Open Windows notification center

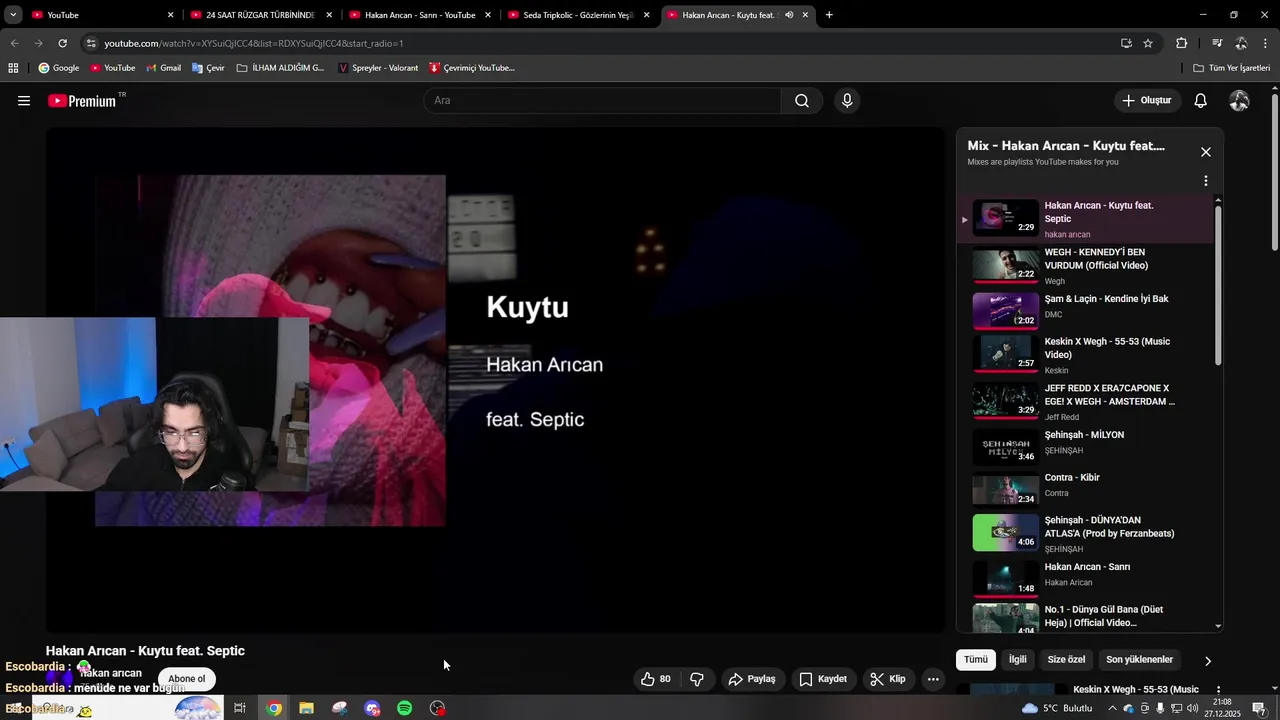(1259, 708)
